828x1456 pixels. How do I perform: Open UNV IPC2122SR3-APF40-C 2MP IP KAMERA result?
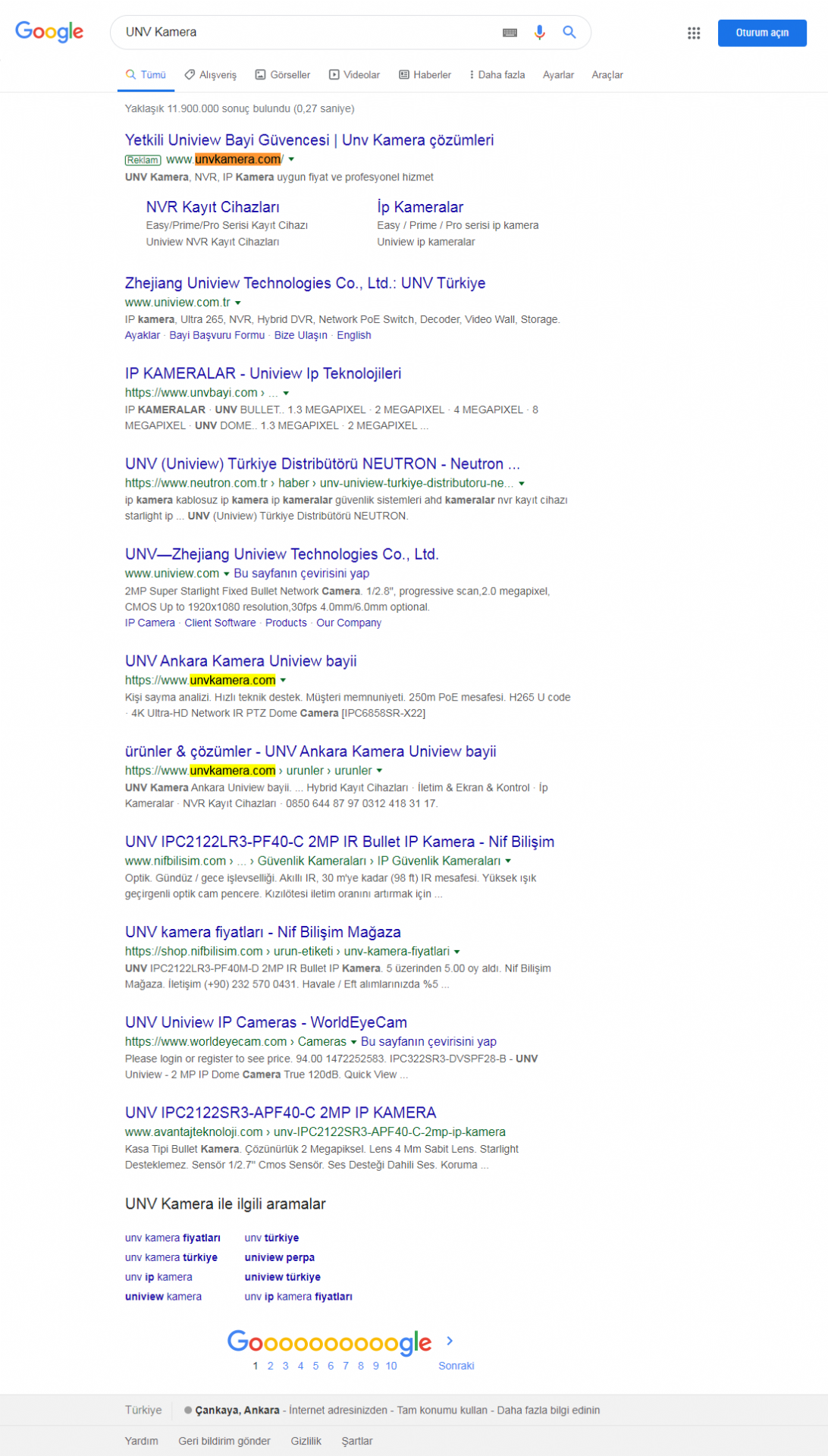click(281, 1112)
